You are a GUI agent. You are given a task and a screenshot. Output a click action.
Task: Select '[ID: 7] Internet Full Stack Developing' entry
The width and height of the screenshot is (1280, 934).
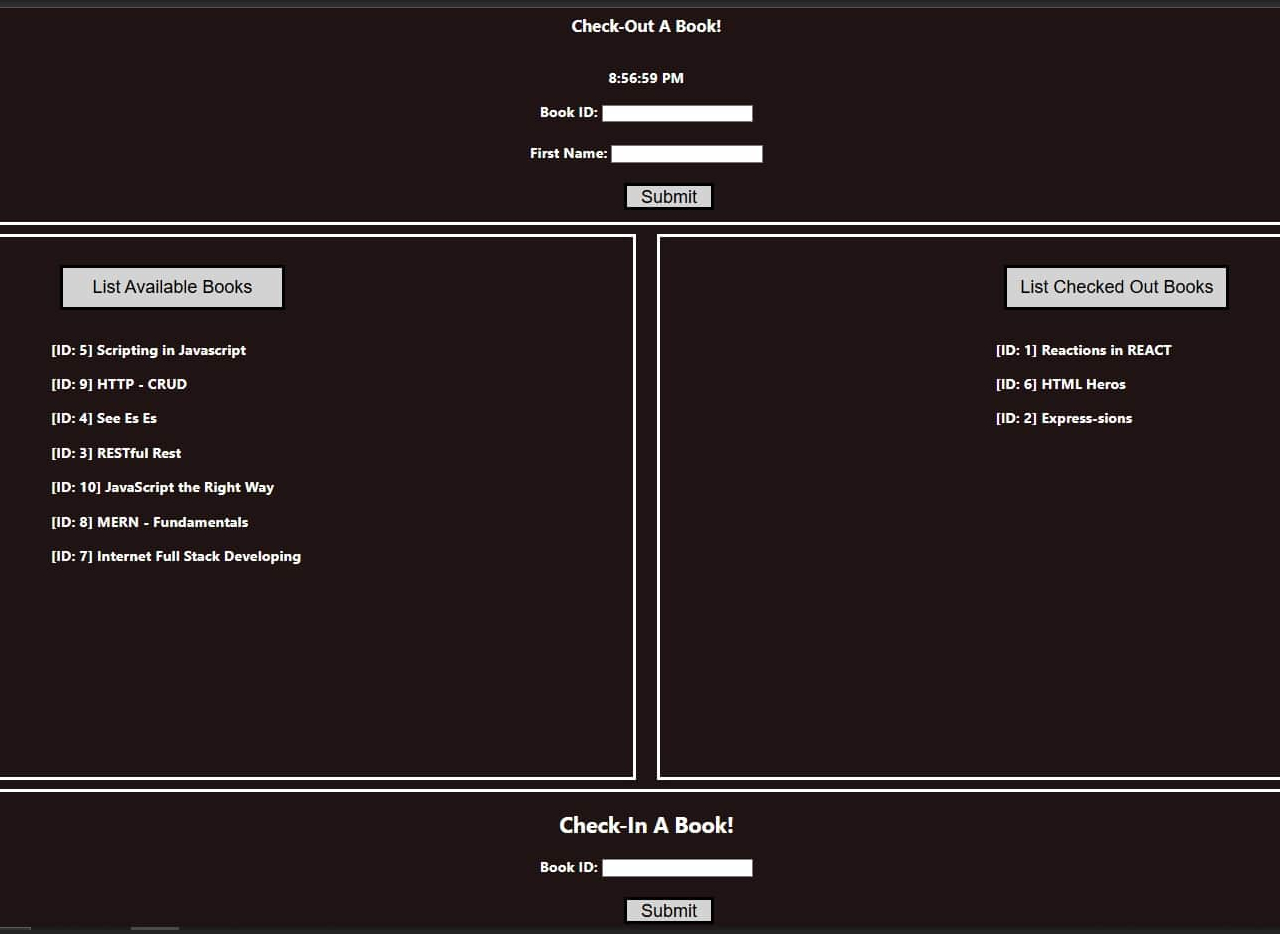[x=176, y=556]
